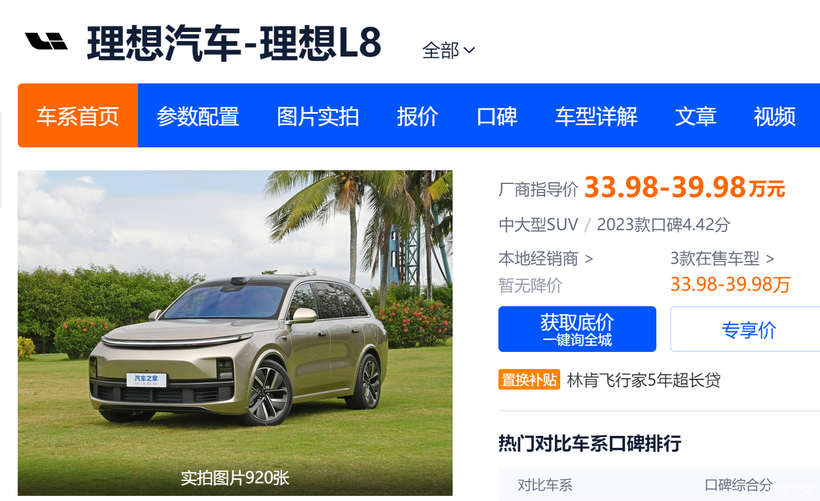Select the 报价 tab
The image size is (820, 501).
(x=417, y=116)
